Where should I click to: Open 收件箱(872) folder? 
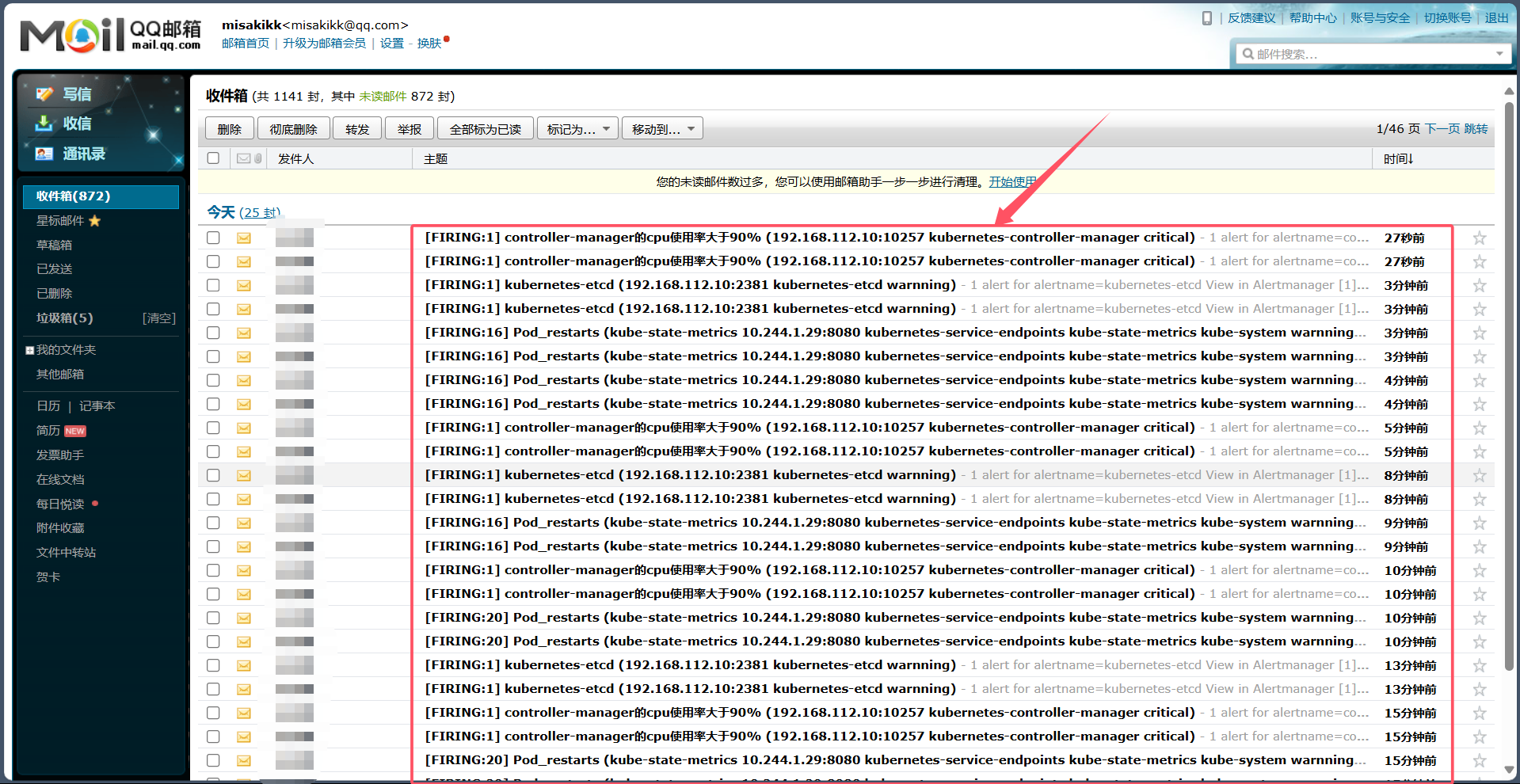pos(101,196)
